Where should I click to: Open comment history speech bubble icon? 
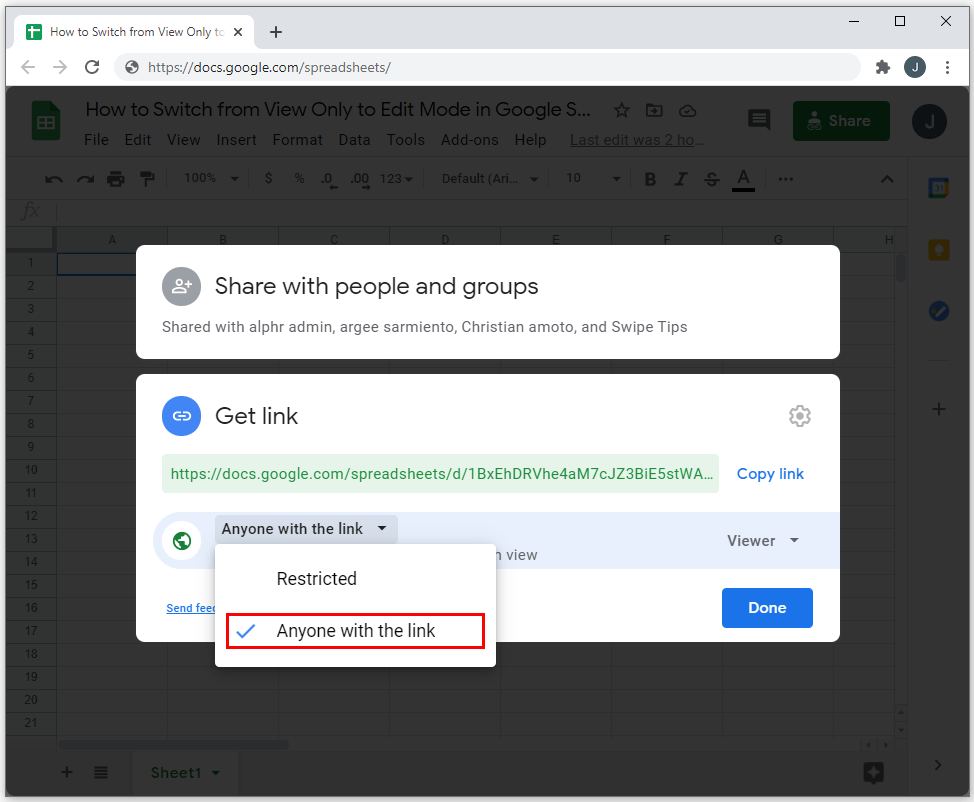[759, 121]
